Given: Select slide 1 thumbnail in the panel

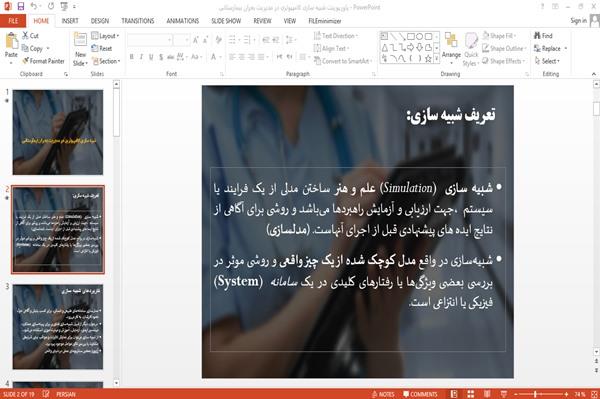Looking at the screenshot, I should (58, 132).
